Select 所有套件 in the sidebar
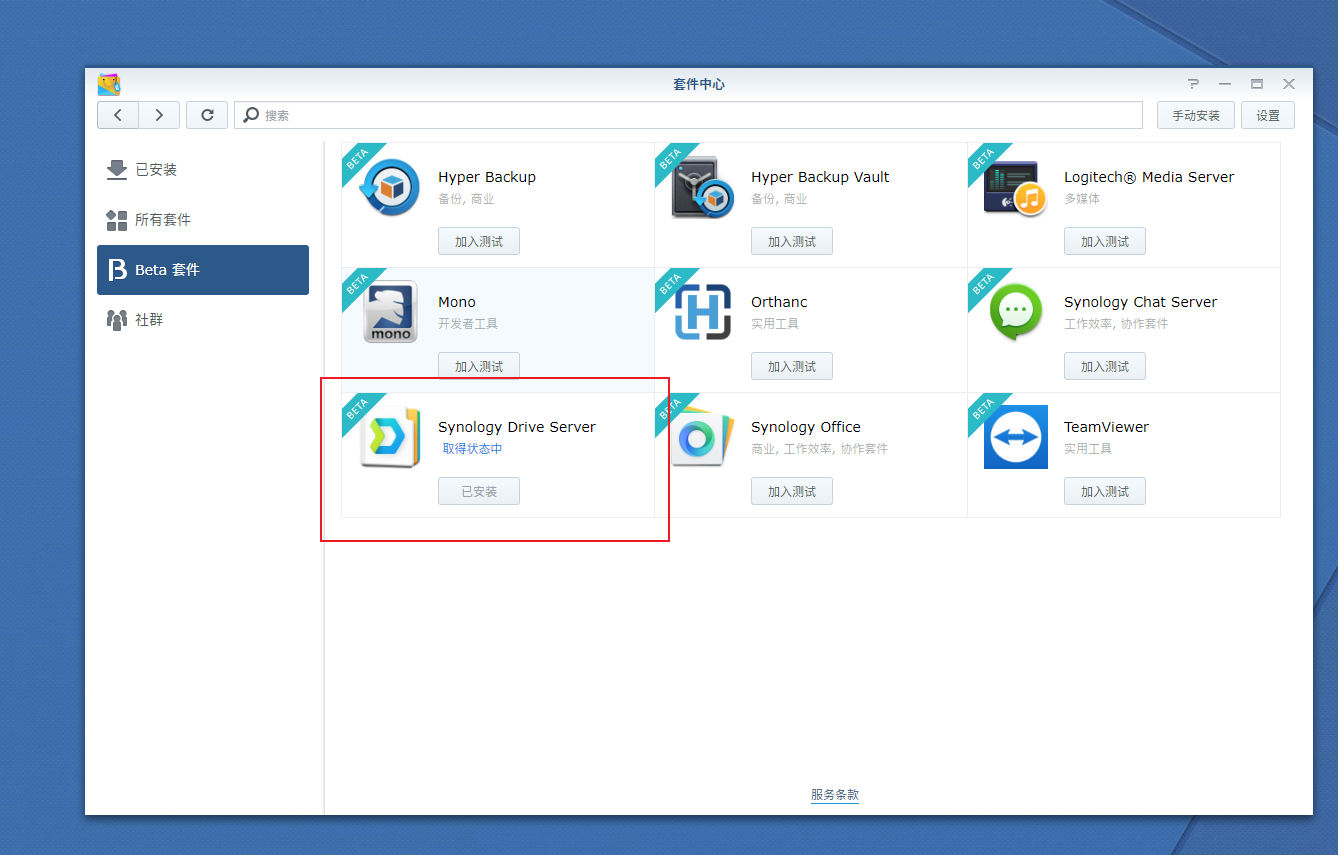Screen dimensions: 1338x855 (203, 220)
